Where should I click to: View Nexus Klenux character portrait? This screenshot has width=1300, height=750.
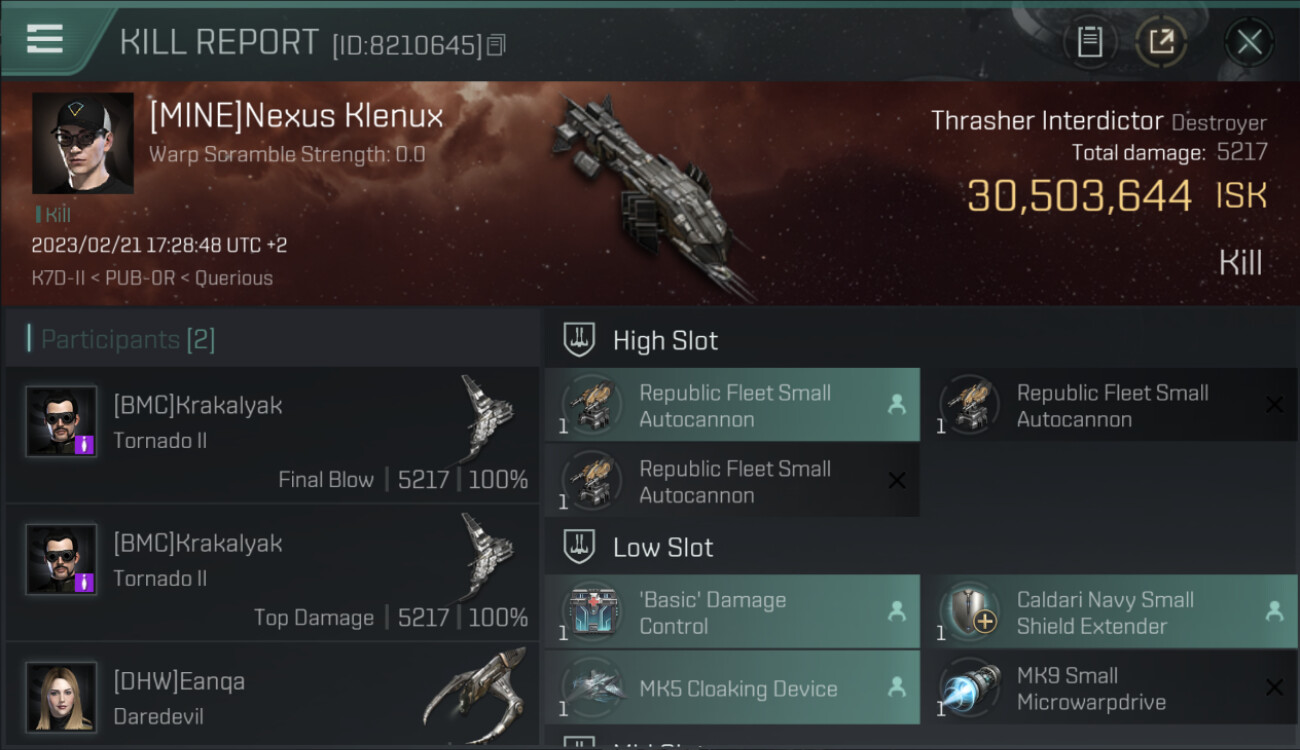pos(83,143)
